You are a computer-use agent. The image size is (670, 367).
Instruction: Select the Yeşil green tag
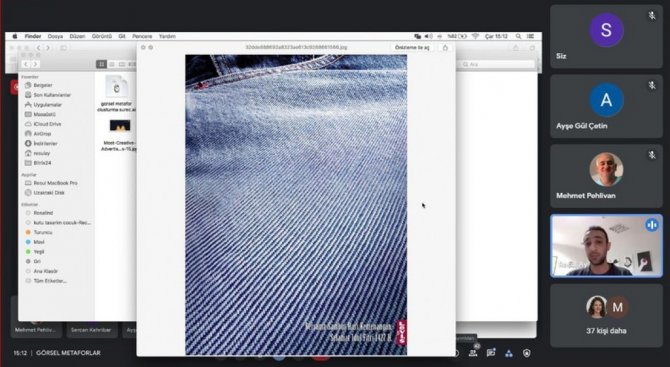coord(35,252)
